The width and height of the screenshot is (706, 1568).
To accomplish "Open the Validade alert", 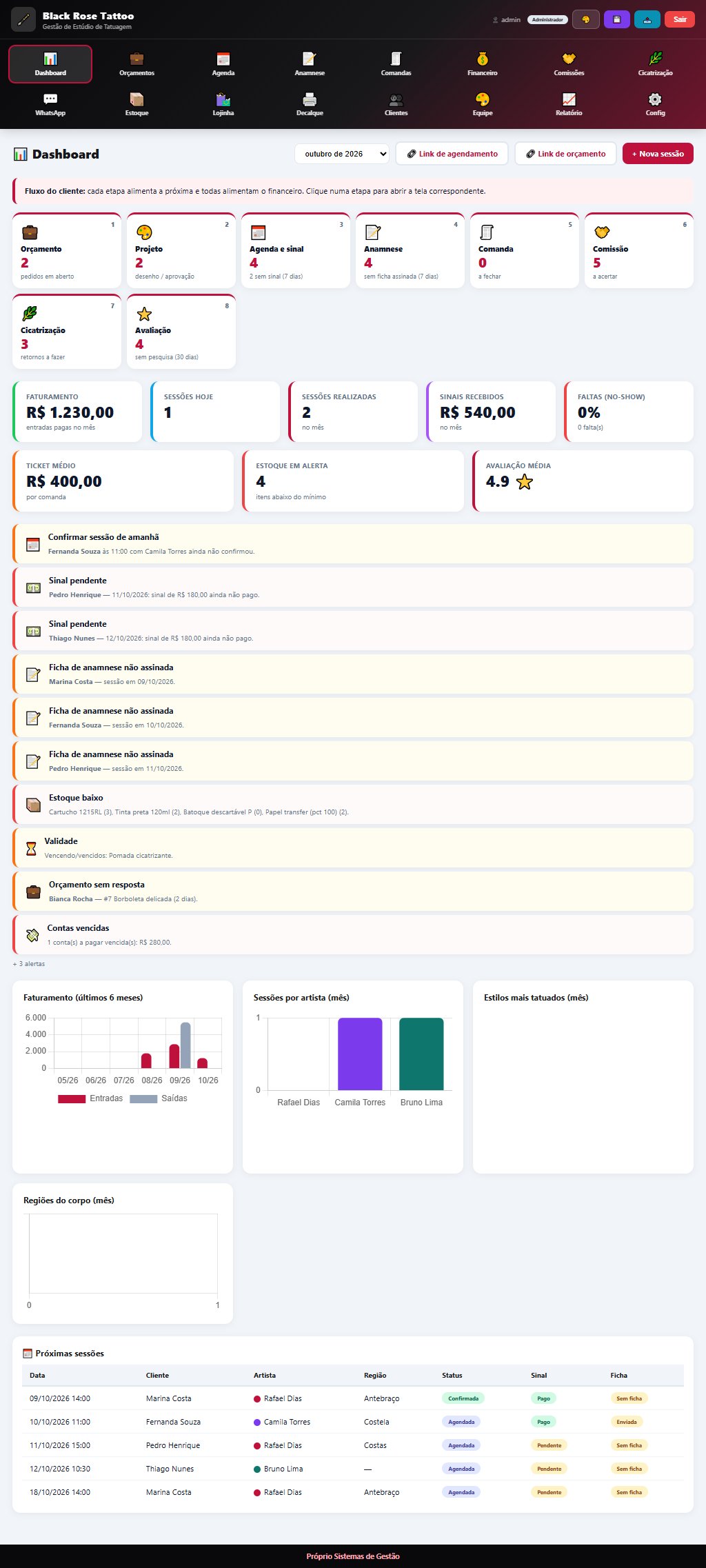I will 353,847.
